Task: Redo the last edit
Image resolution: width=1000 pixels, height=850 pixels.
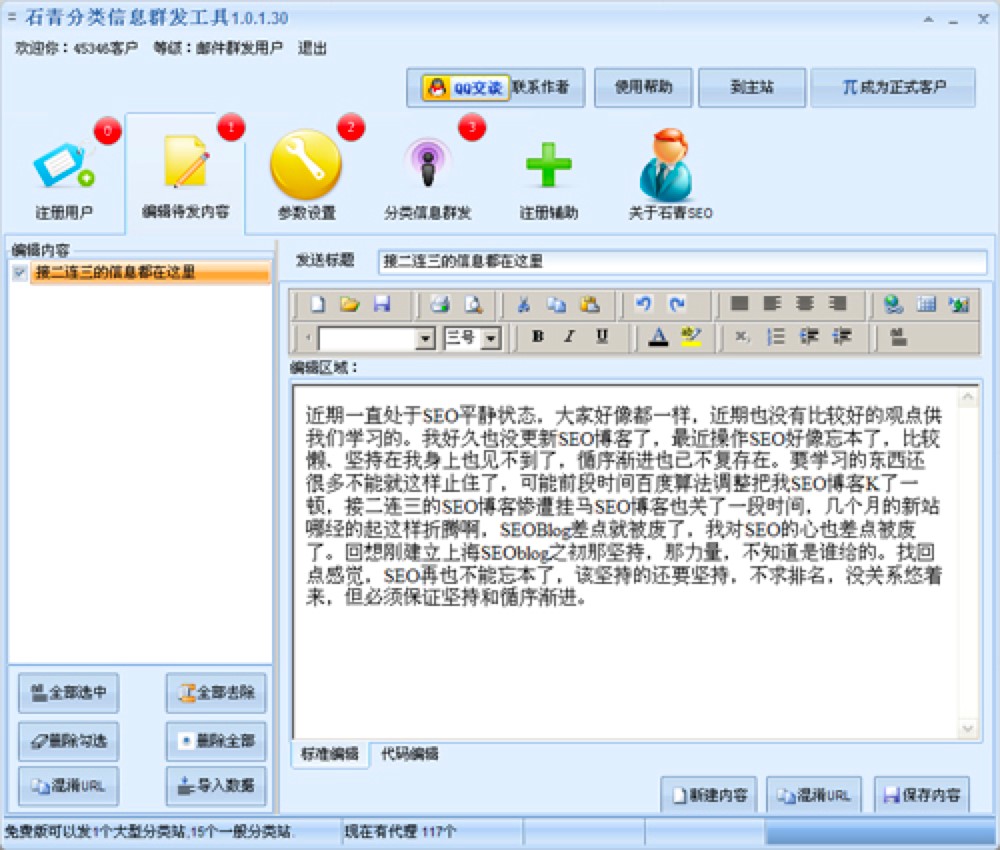Action: click(x=677, y=304)
